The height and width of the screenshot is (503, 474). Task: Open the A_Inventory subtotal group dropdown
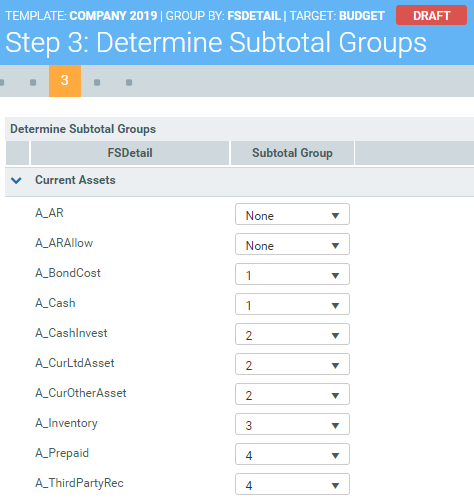pos(292,424)
